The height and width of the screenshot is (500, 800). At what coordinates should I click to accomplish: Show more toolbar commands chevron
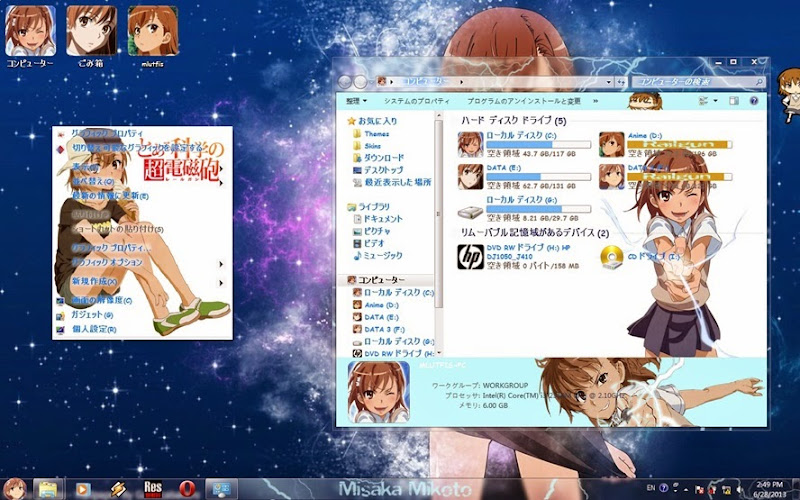tap(595, 101)
